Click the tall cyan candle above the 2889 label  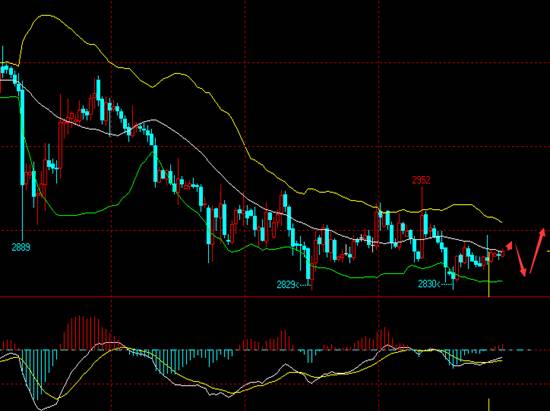(22, 137)
